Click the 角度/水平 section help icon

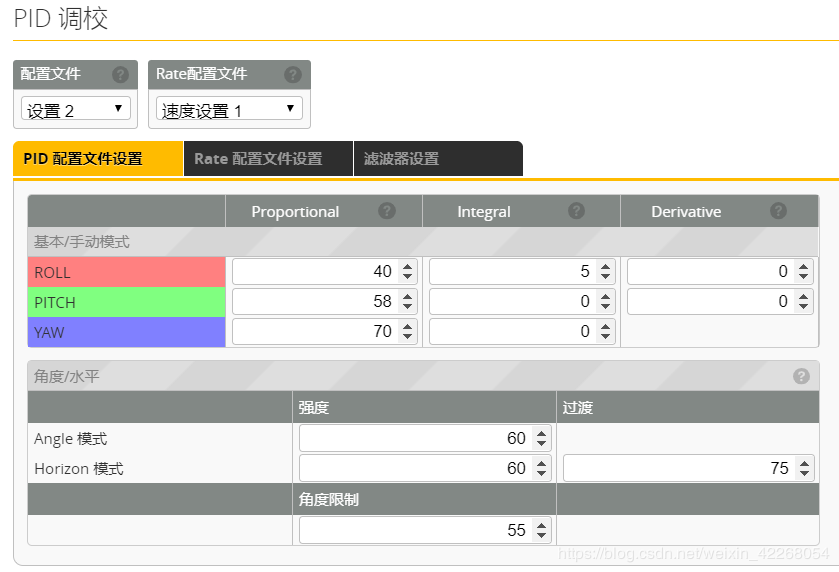coord(801,376)
